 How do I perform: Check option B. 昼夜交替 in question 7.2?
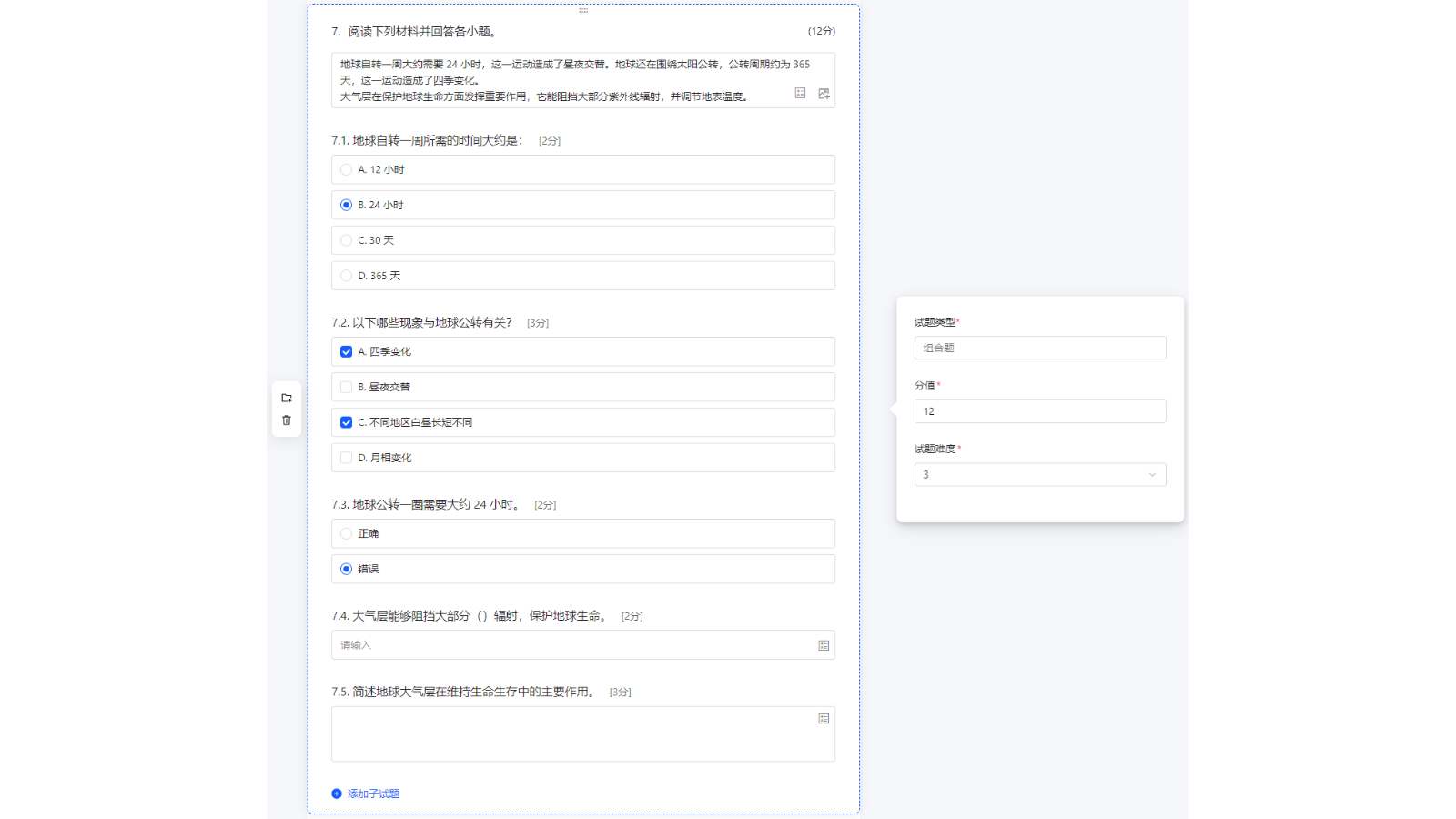[x=347, y=387]
